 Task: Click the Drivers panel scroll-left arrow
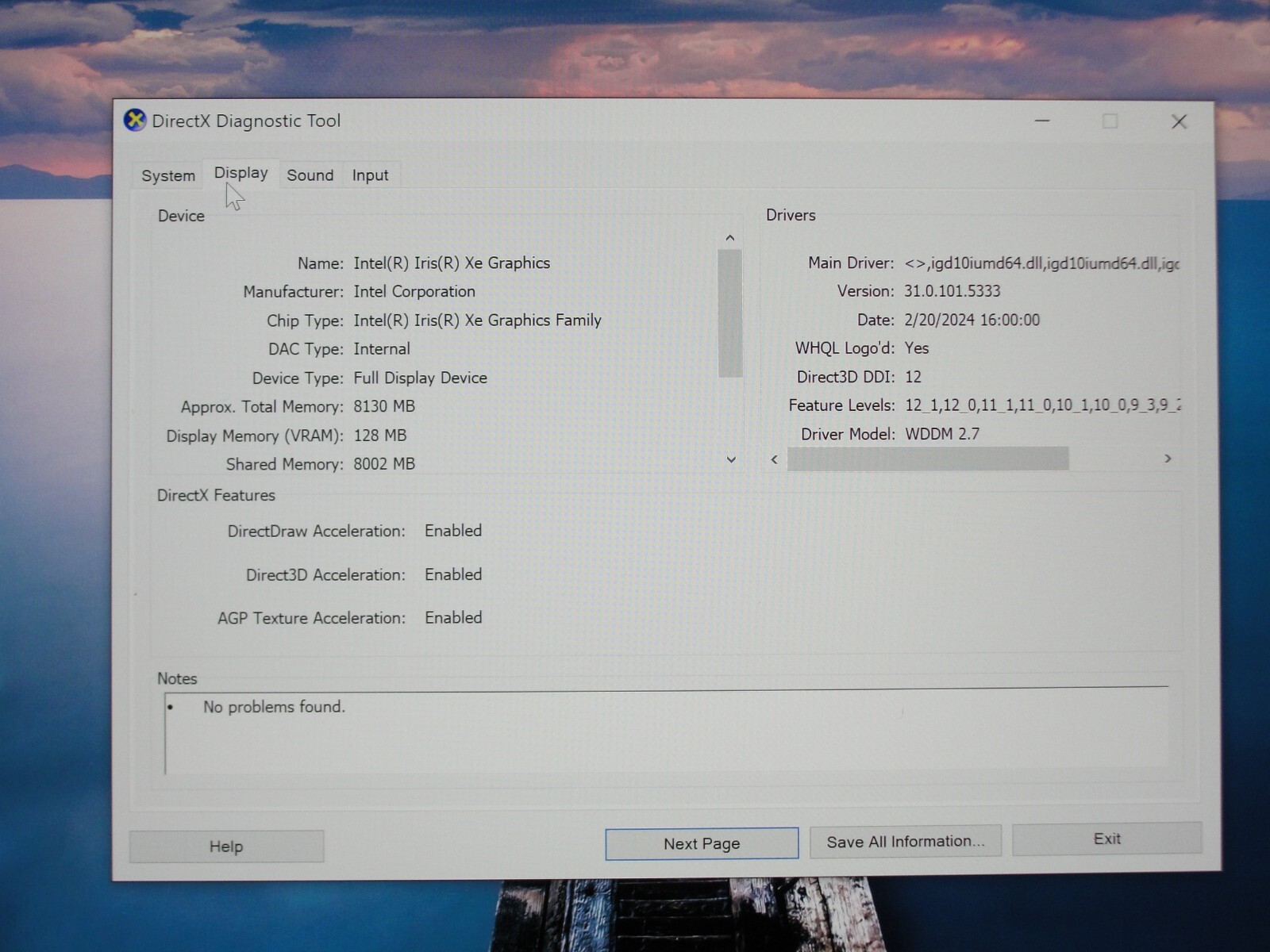coord(775,459)
